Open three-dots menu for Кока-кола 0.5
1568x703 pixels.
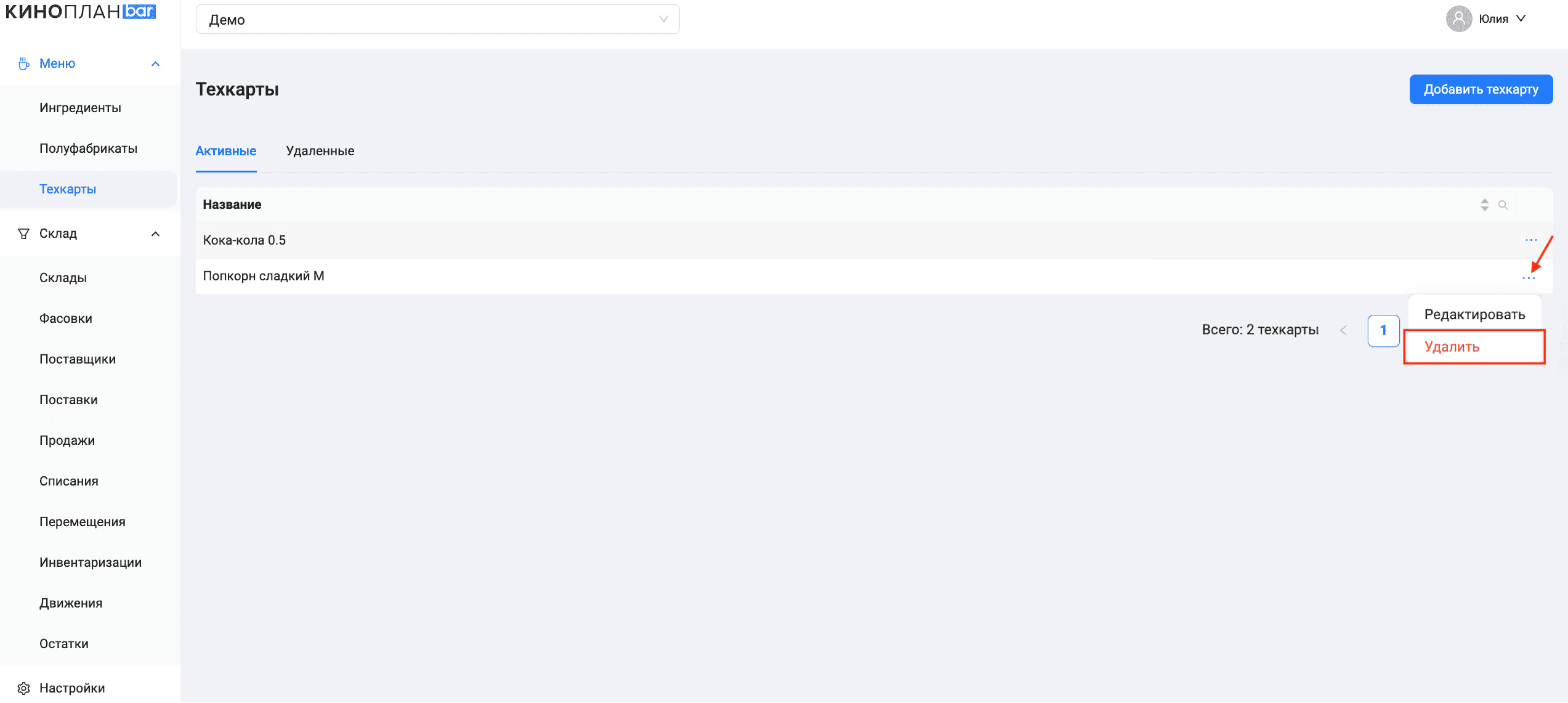(x=1531, y=240)
